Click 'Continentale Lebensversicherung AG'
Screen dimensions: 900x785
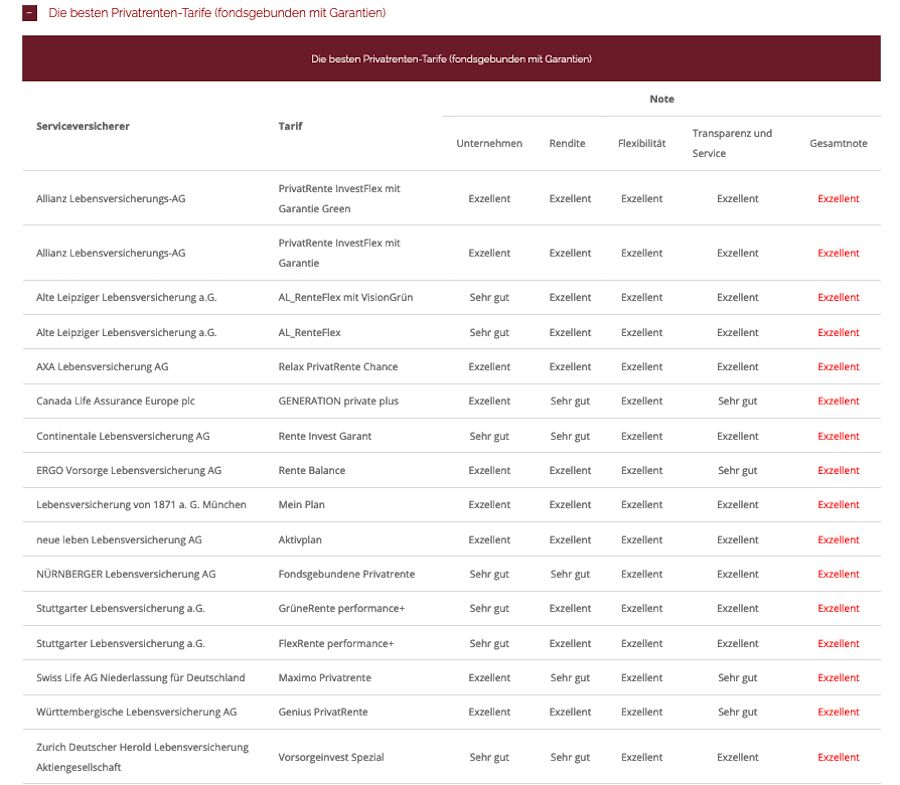[123, 436]
